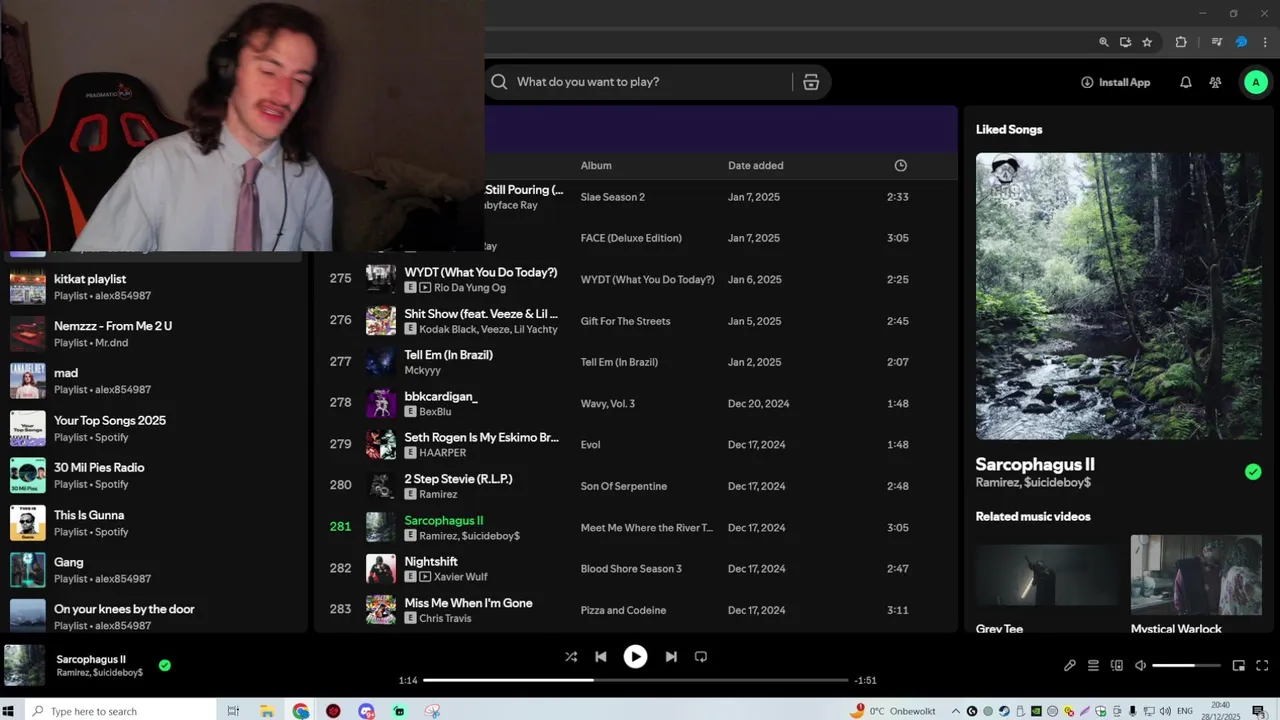Screen dimensions: 1280x720
Task: Open the Friend Activity icon
Action: pyautogui.click(x=1215, y=82)
